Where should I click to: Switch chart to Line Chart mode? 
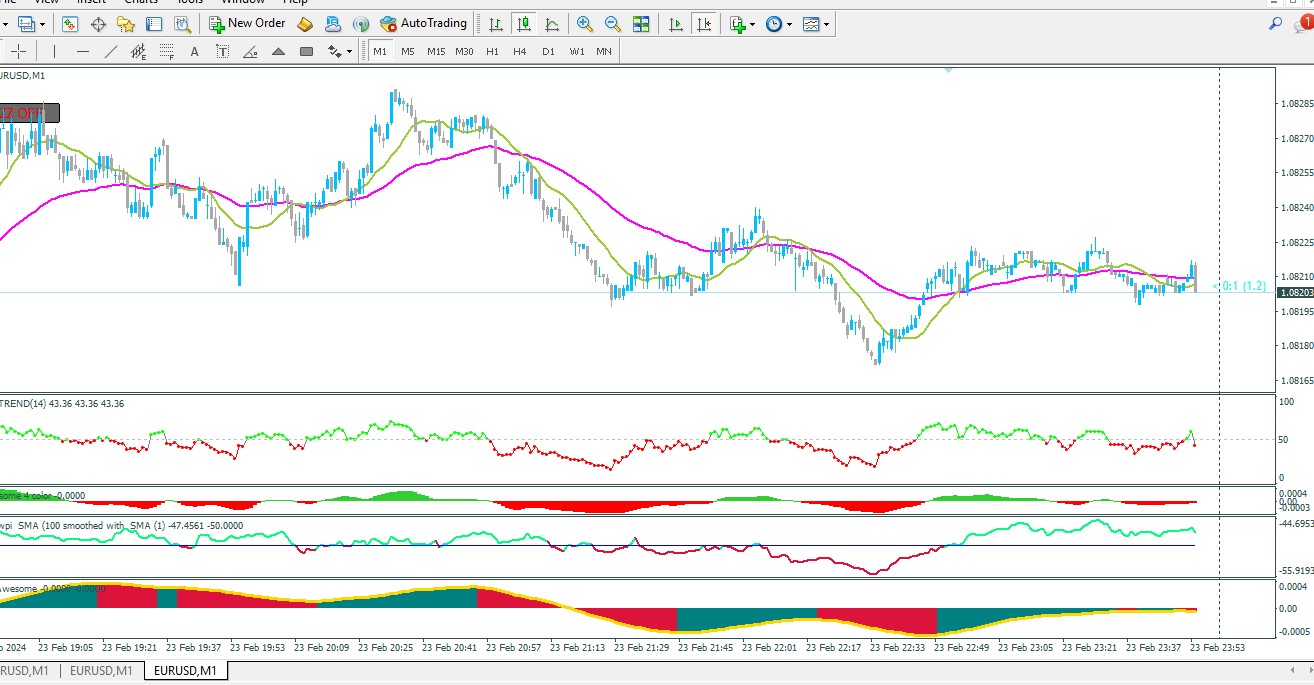click(552, 24)
